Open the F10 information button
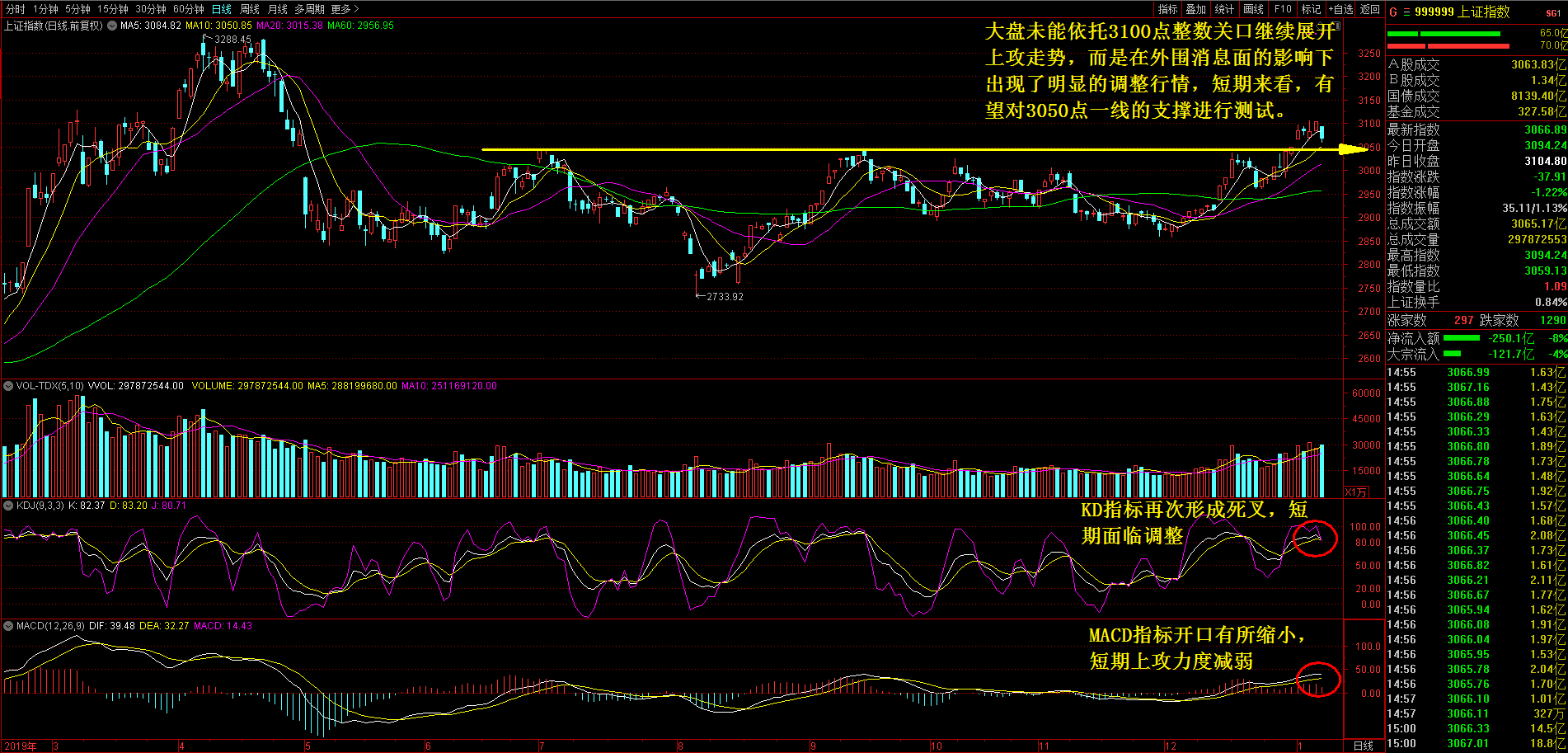Image resolution: width=1568 pixels, height=753 pixels. [x=1283, y=9]
